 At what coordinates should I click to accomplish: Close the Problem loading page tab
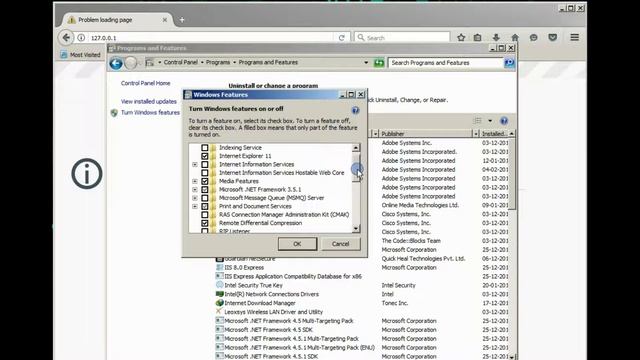click(165, 20)
